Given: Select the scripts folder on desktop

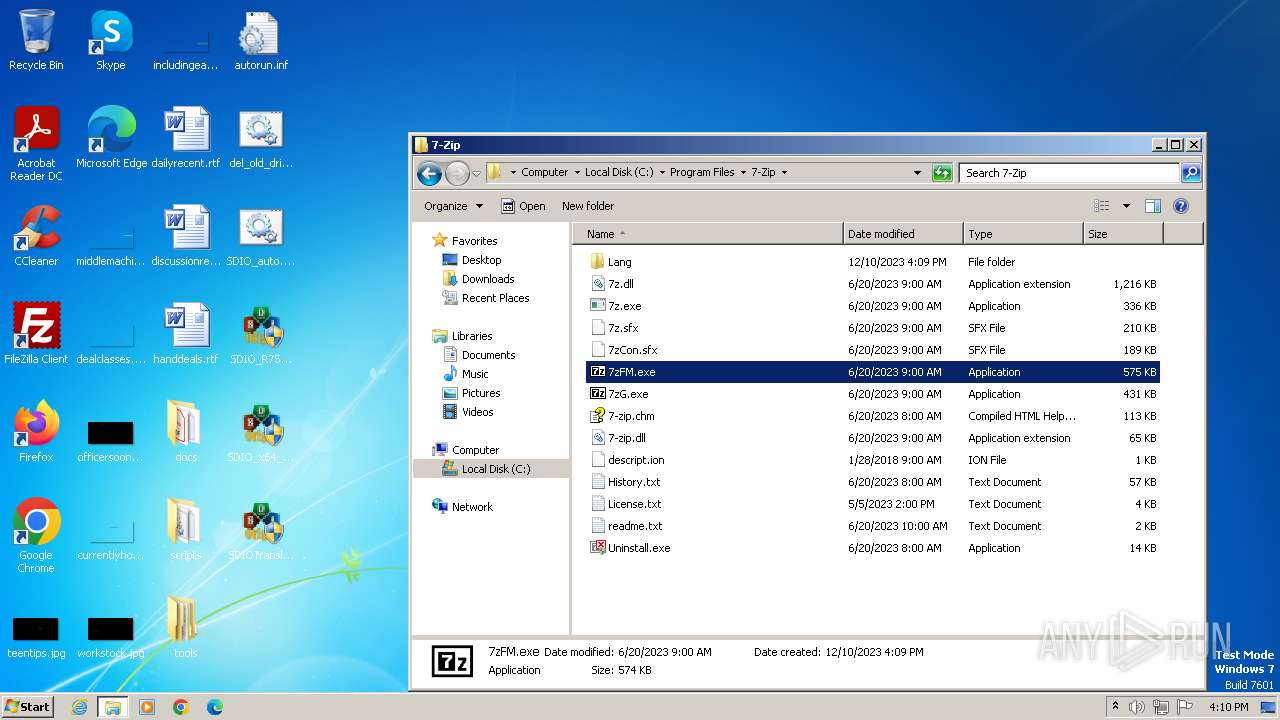Looking at the screenshot, I should pos(186,529).
